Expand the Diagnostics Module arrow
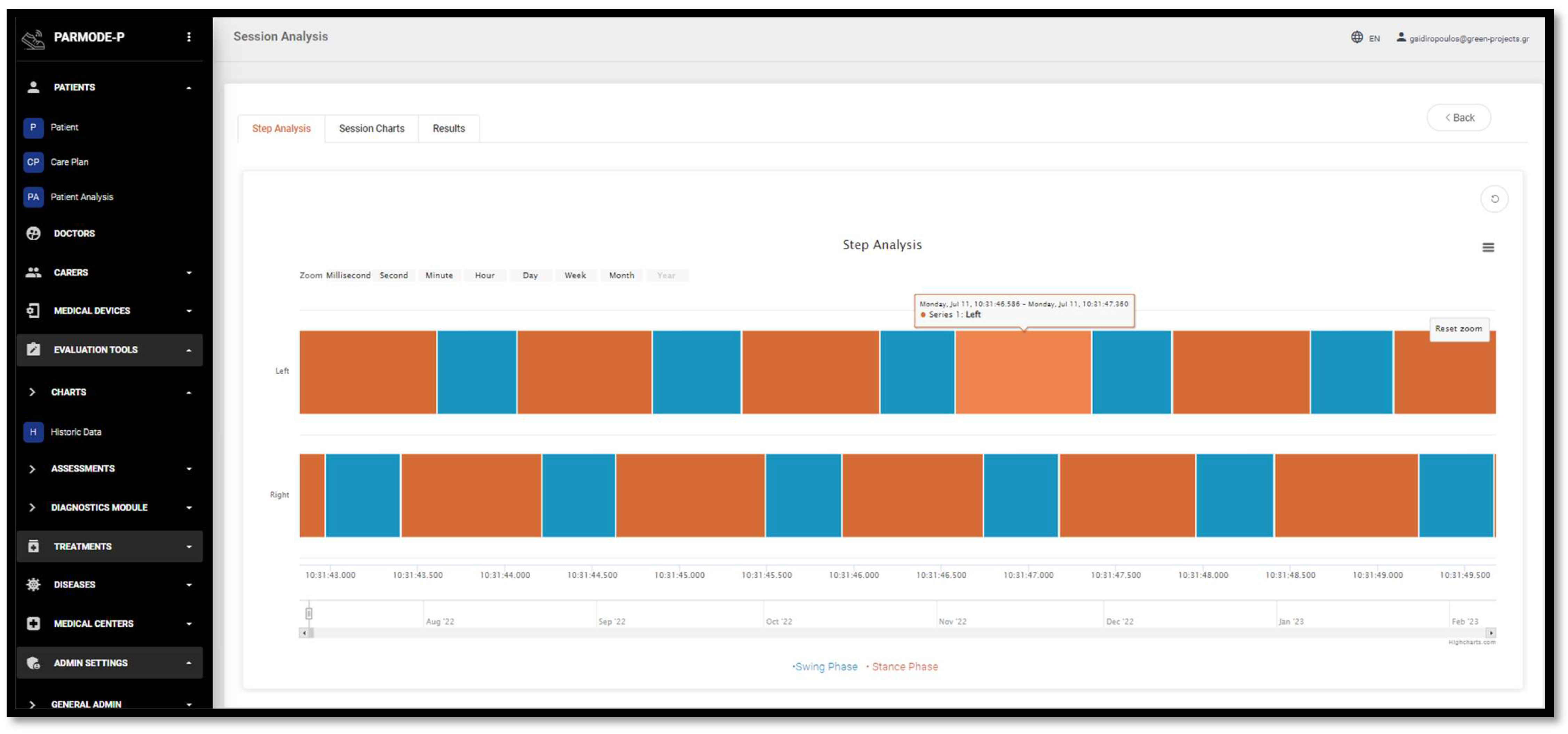 (x=189, y=508)
